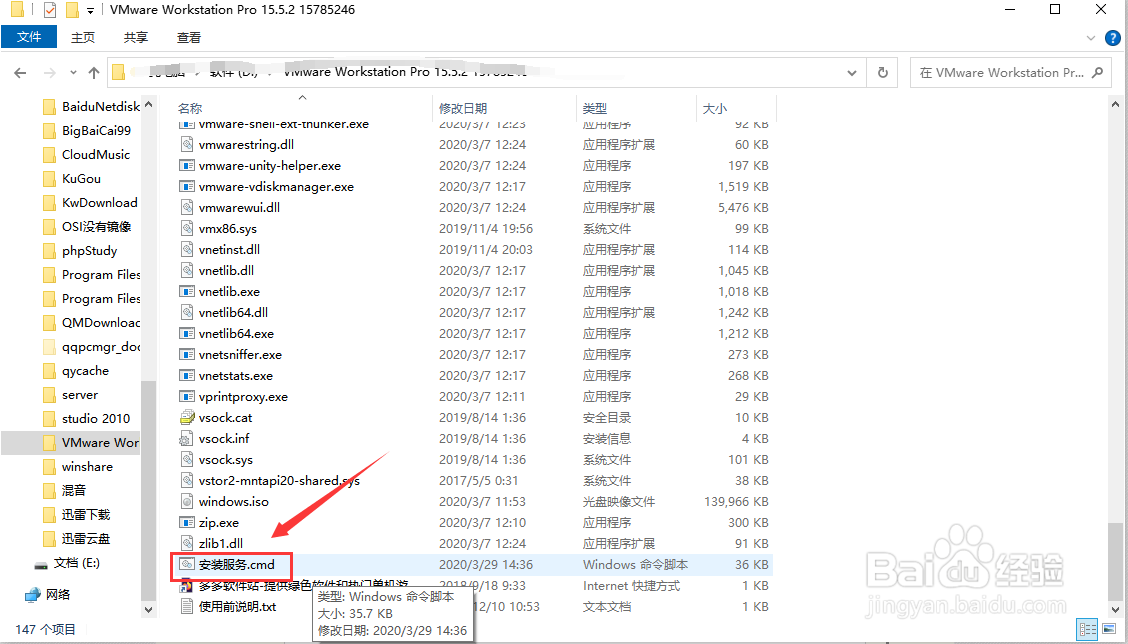Image resolution: width=1128 pixels, height=644 pixels.
Task: Refresh the current folder view
Action: tap(883, 73)
